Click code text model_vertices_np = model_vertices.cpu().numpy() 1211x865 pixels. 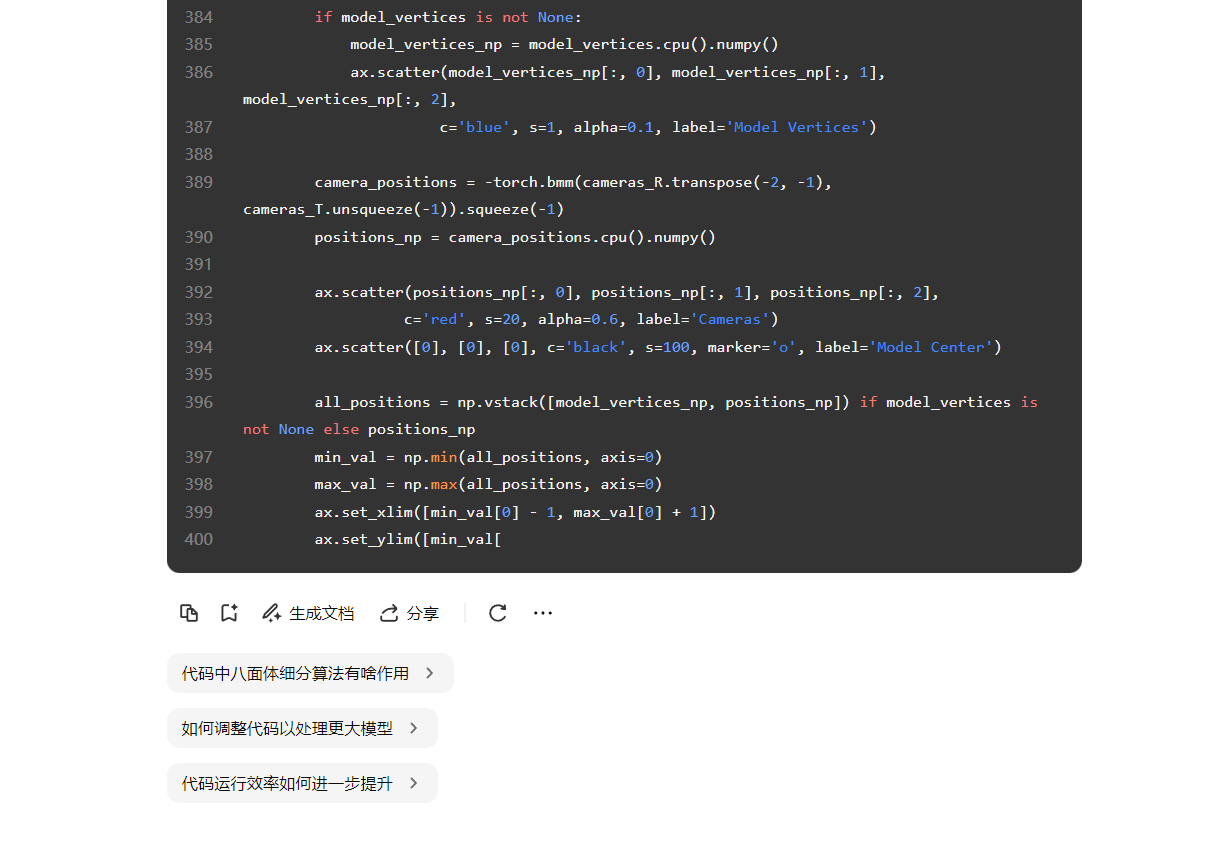click(x=564, y=44)
